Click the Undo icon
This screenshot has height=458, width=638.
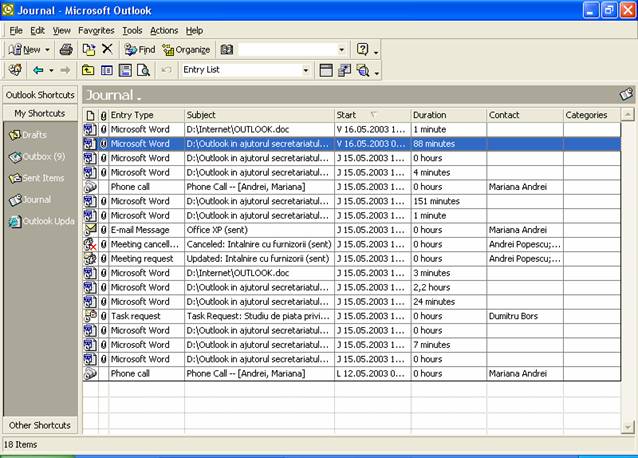[166, 70]
